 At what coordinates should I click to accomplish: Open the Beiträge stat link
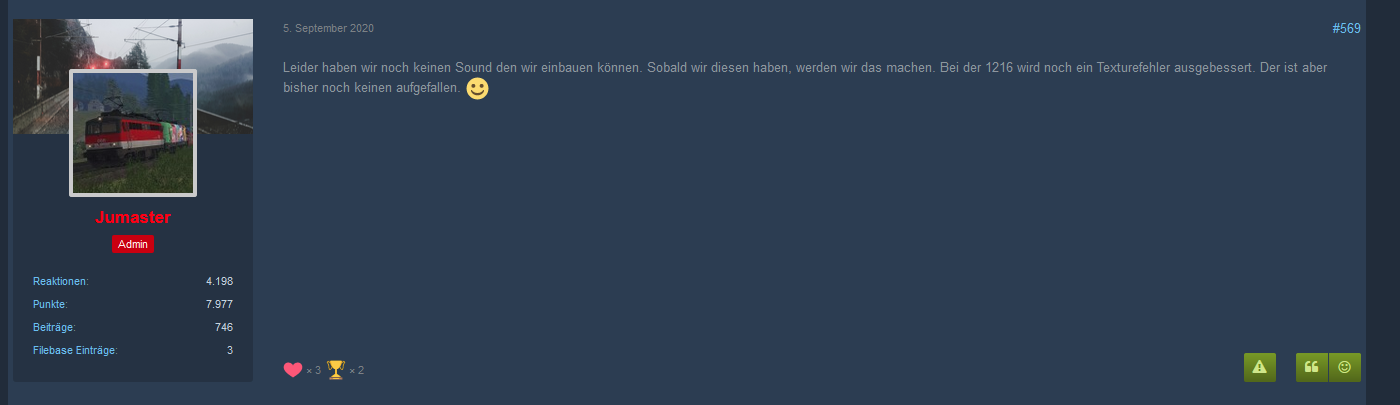coord(54,327)
